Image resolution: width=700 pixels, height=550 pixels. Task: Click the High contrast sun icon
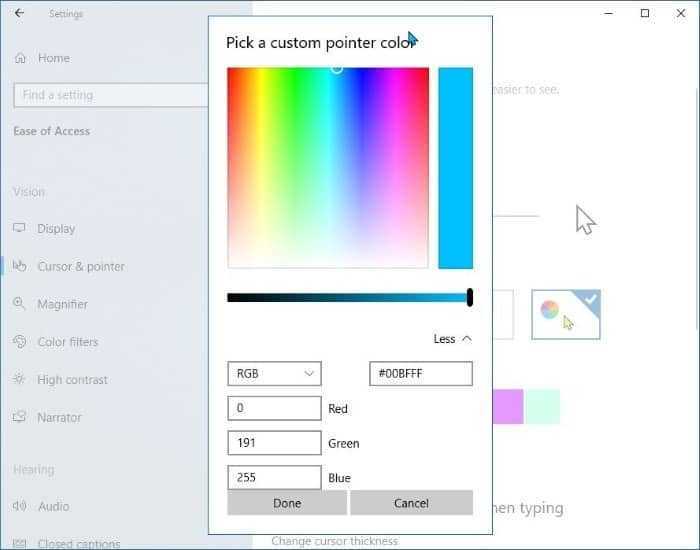(19, 379)
